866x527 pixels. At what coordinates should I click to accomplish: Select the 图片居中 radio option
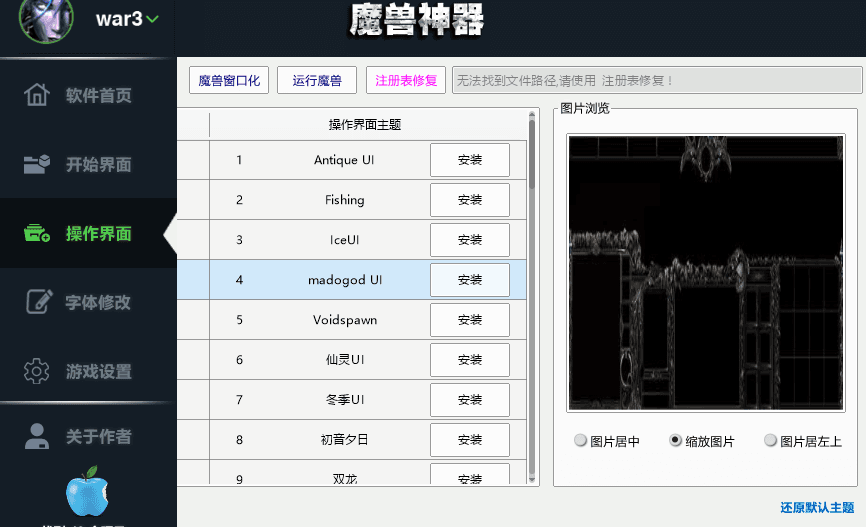(x=581, y=441)
